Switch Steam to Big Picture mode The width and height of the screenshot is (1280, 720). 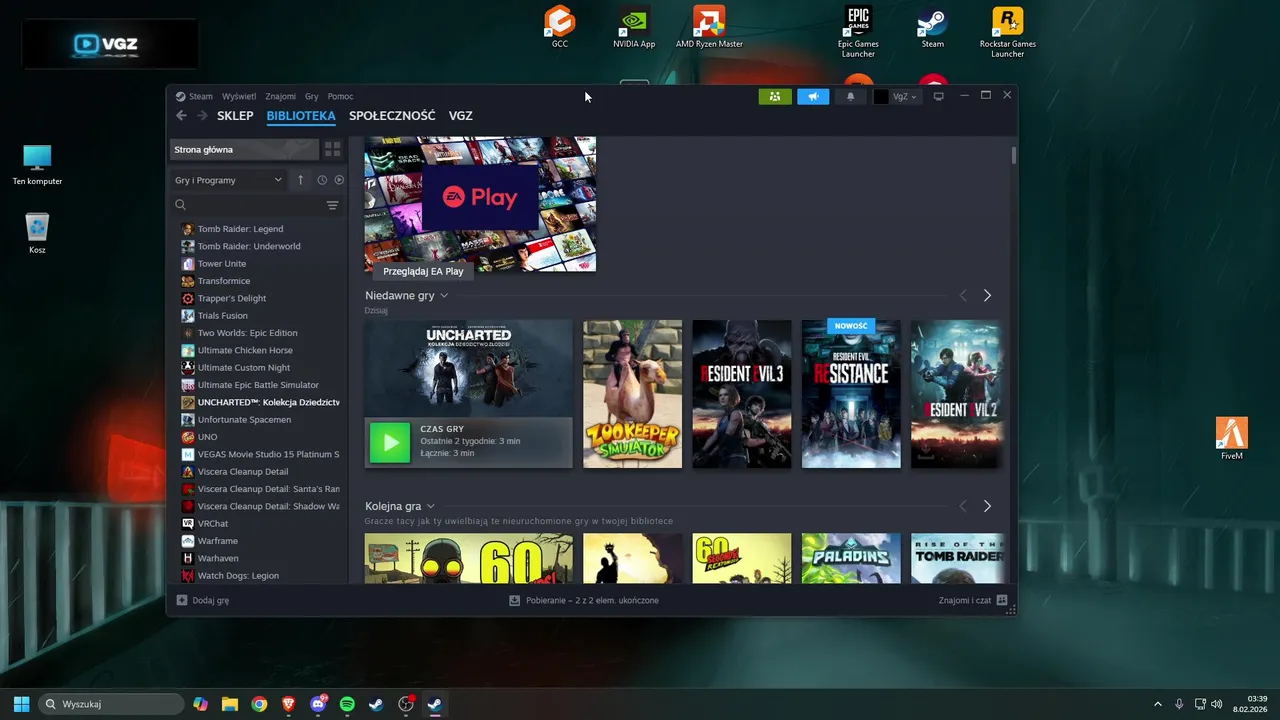[938, 97]
